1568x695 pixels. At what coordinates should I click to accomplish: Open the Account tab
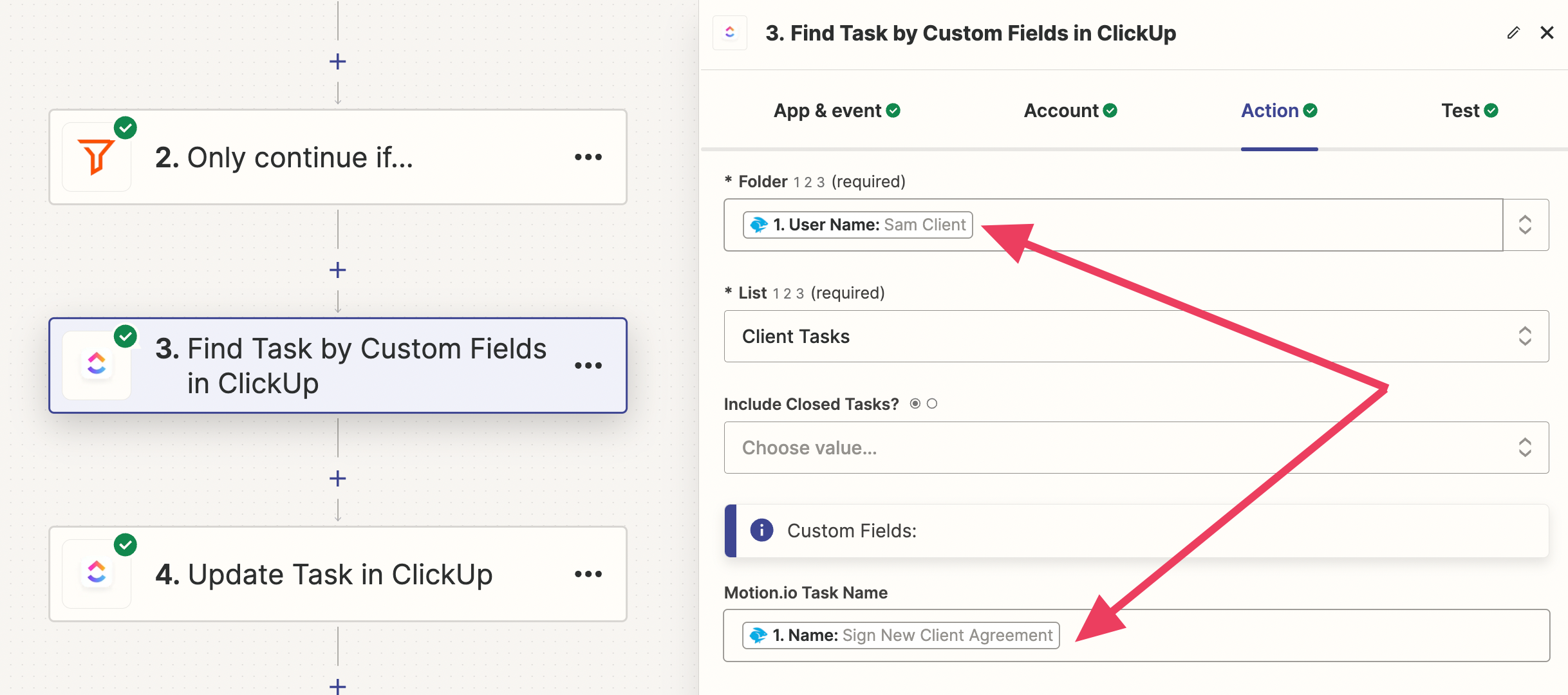click(x=1070, y=111)
